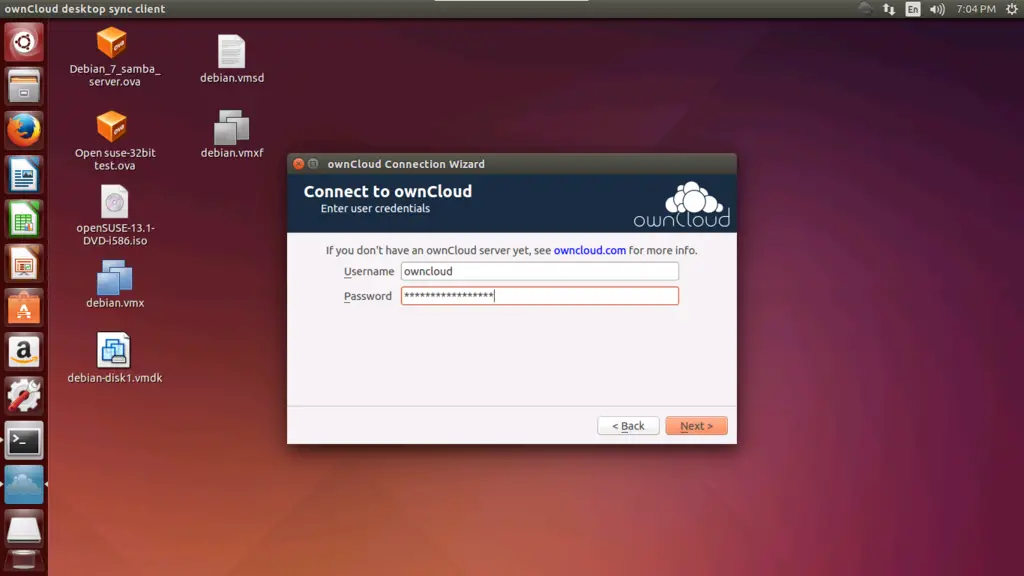Open Firefox from the launcher

click(24, 130)
